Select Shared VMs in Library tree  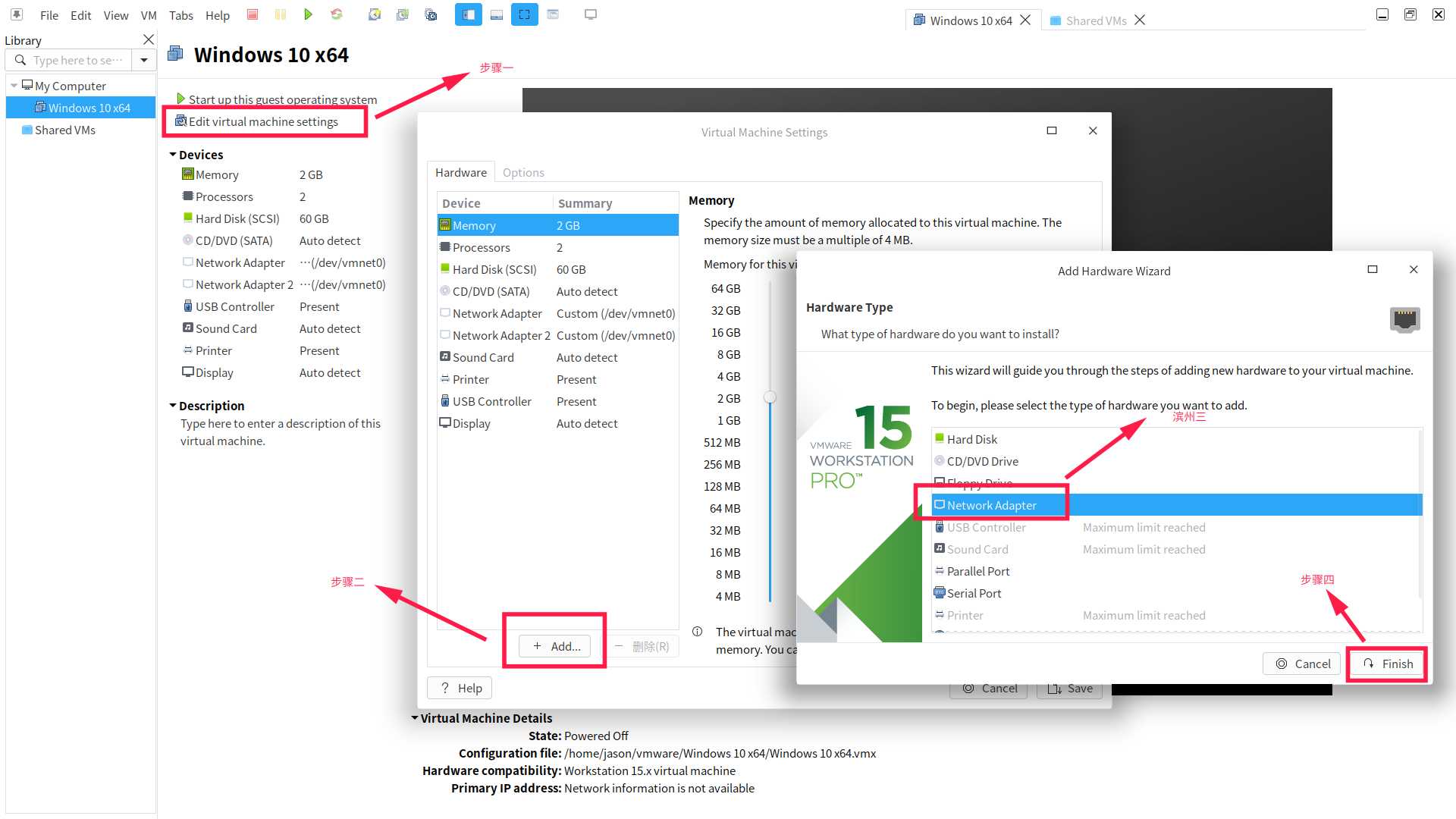pos(65,130)
